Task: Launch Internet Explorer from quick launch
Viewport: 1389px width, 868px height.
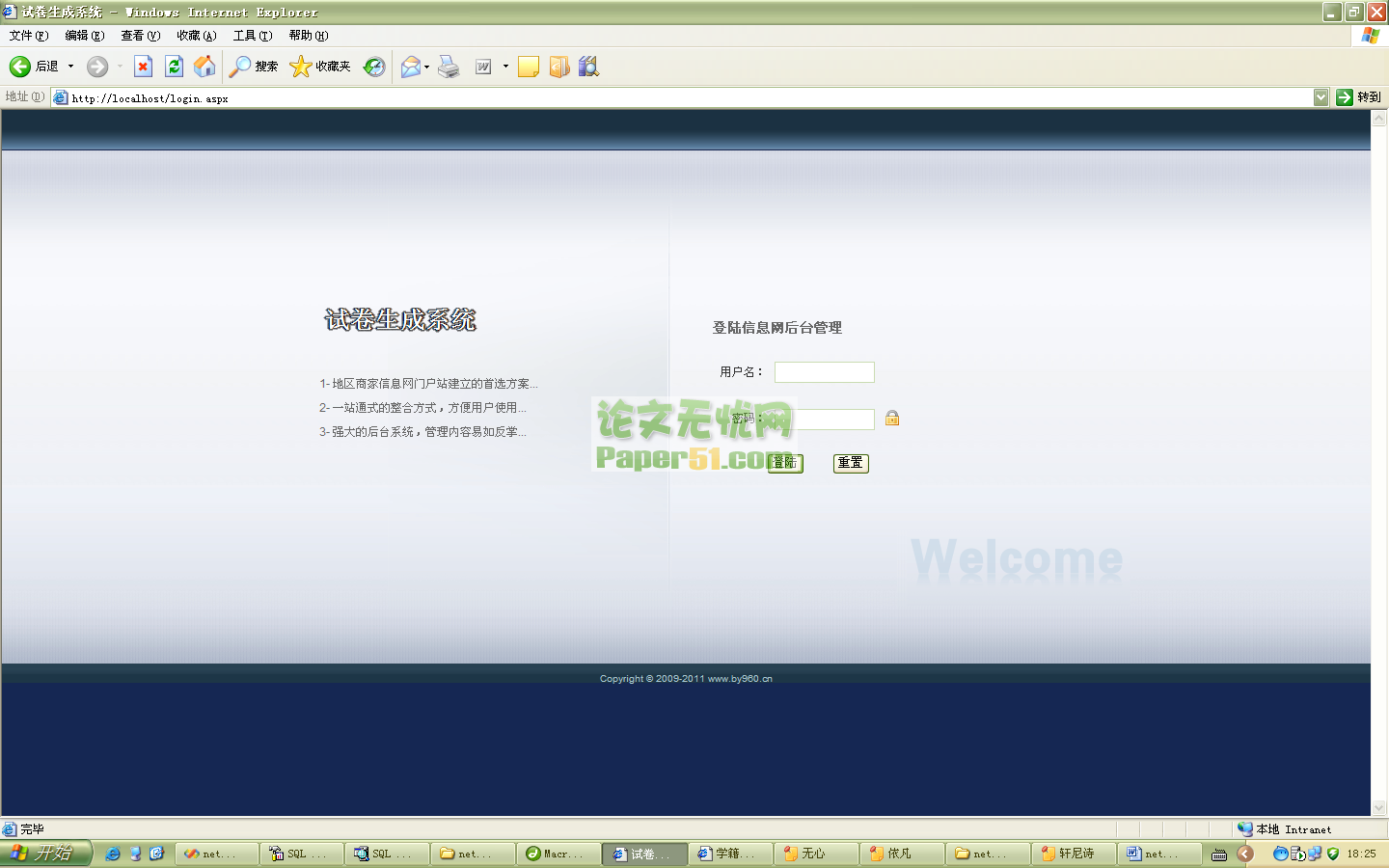Action: click(113, 854)
